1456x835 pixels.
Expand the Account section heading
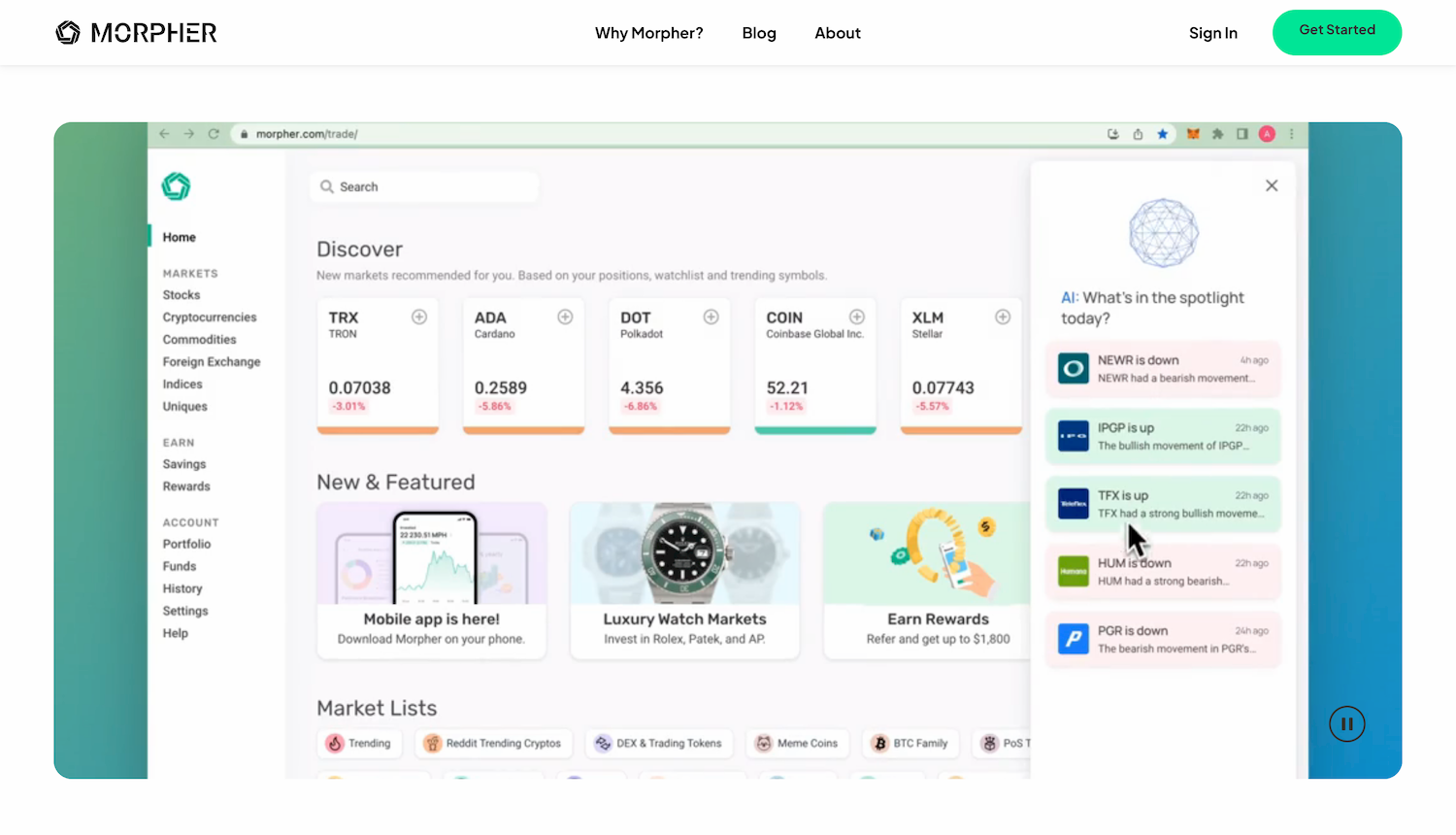(190, 522)
